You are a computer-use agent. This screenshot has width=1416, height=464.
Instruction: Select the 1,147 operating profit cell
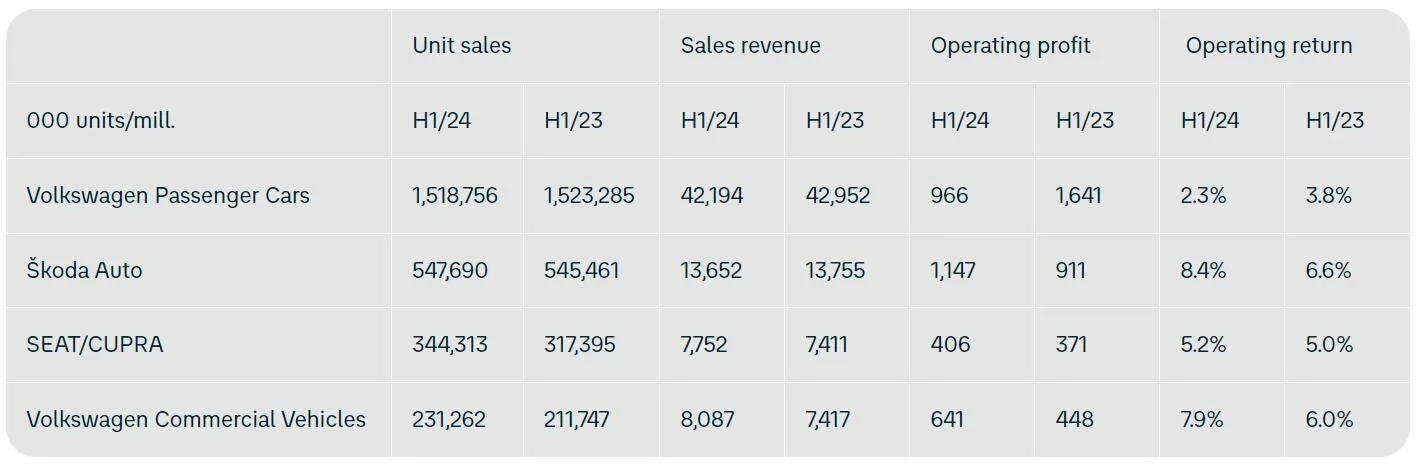coord(952,270)
